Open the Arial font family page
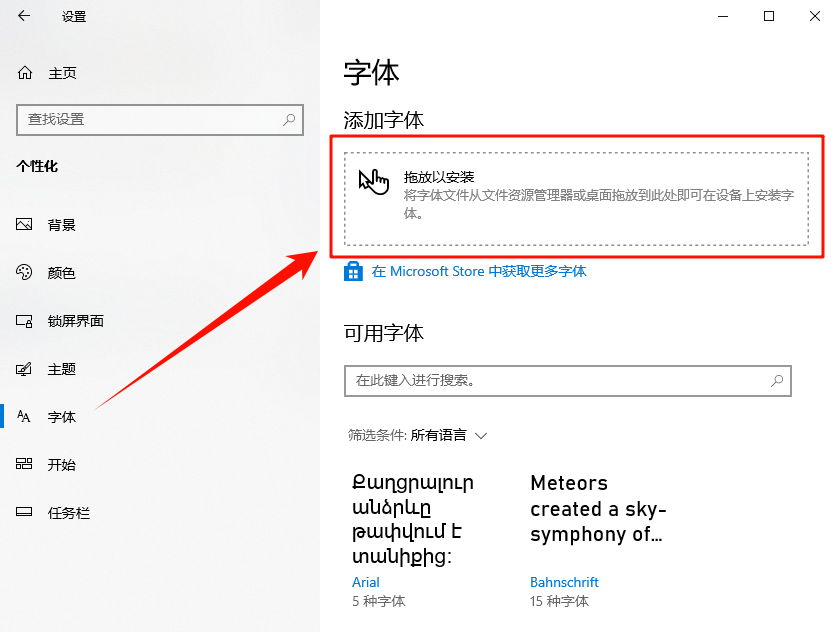Image resolution: width=838 pixels, height=632 pixels. pyautogui.click(x=366, y=582)
